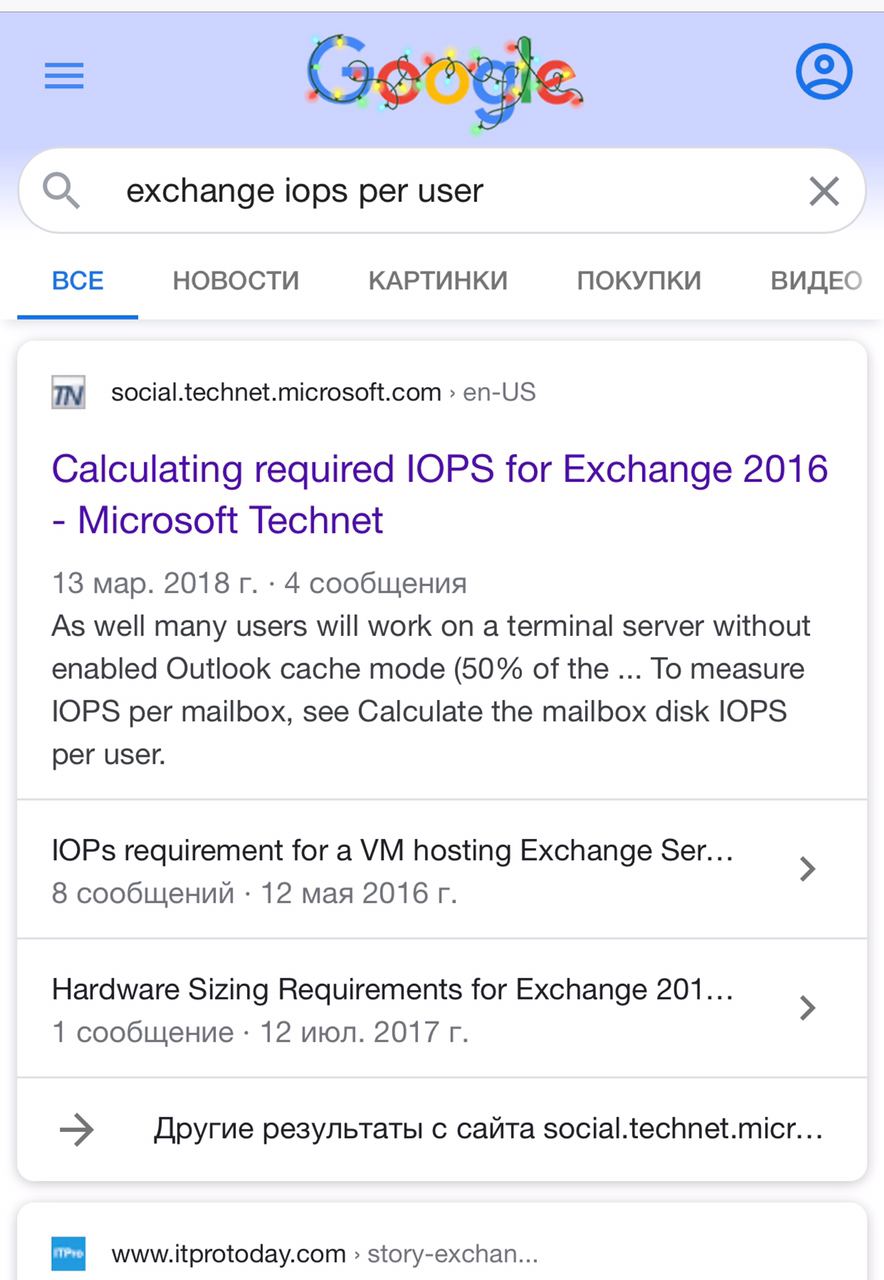Switch to the КАРТИНКИ tab
This screenshot has height=1280, width=884.
click(438, 281)
